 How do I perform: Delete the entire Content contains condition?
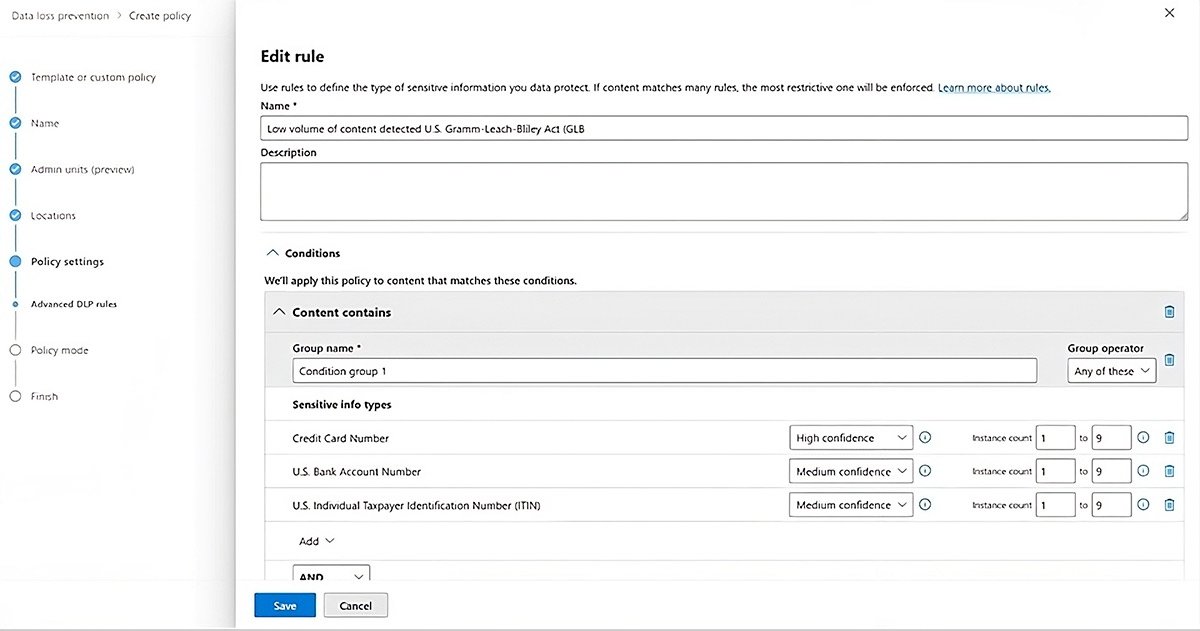click(1169, 311)
